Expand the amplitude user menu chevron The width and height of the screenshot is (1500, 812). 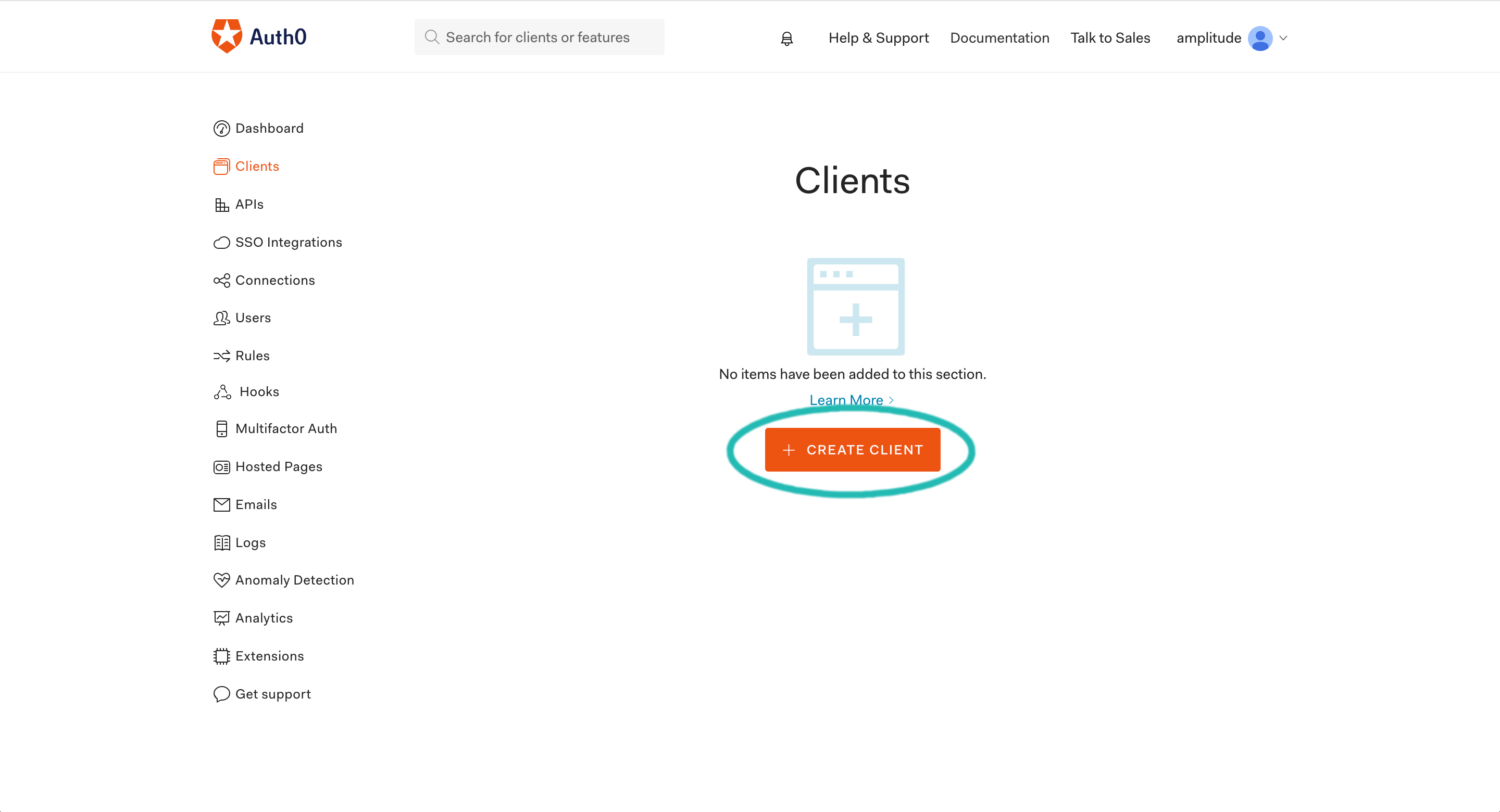(x=1283, y=38)
